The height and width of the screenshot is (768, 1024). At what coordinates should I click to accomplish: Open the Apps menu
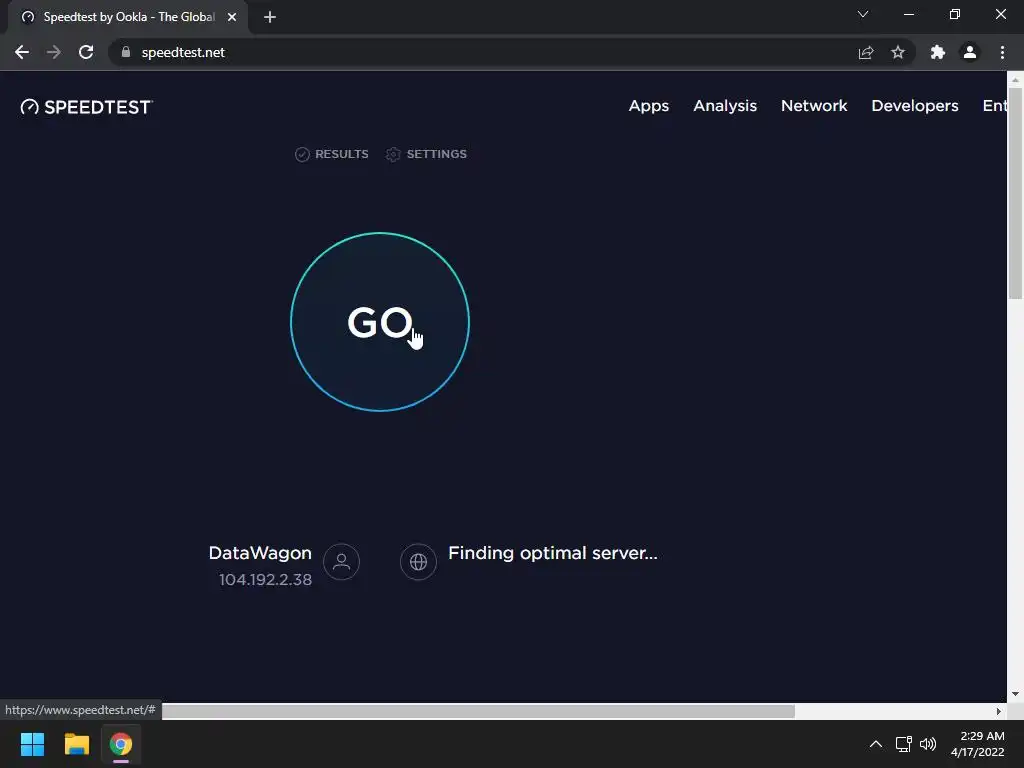coord(648,106)
